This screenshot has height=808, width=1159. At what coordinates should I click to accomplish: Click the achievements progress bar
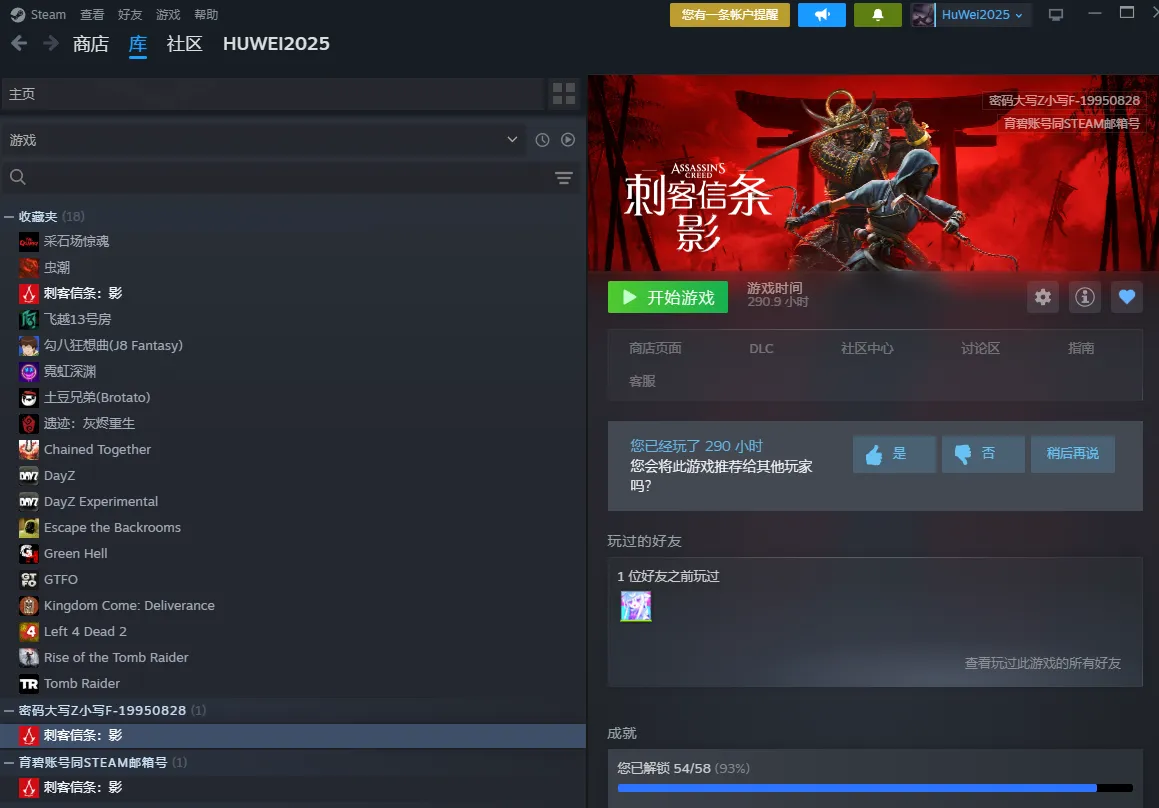875,788
